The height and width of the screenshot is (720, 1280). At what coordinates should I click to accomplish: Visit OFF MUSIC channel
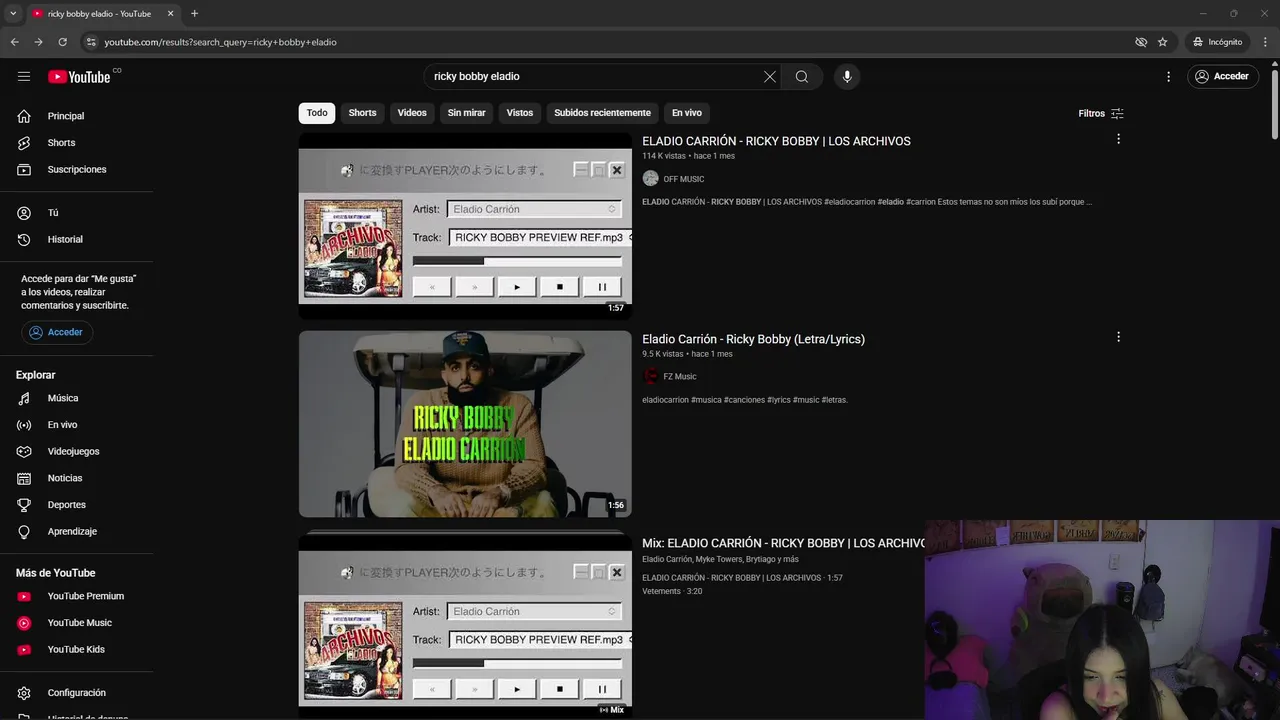[x=684, y=179]
